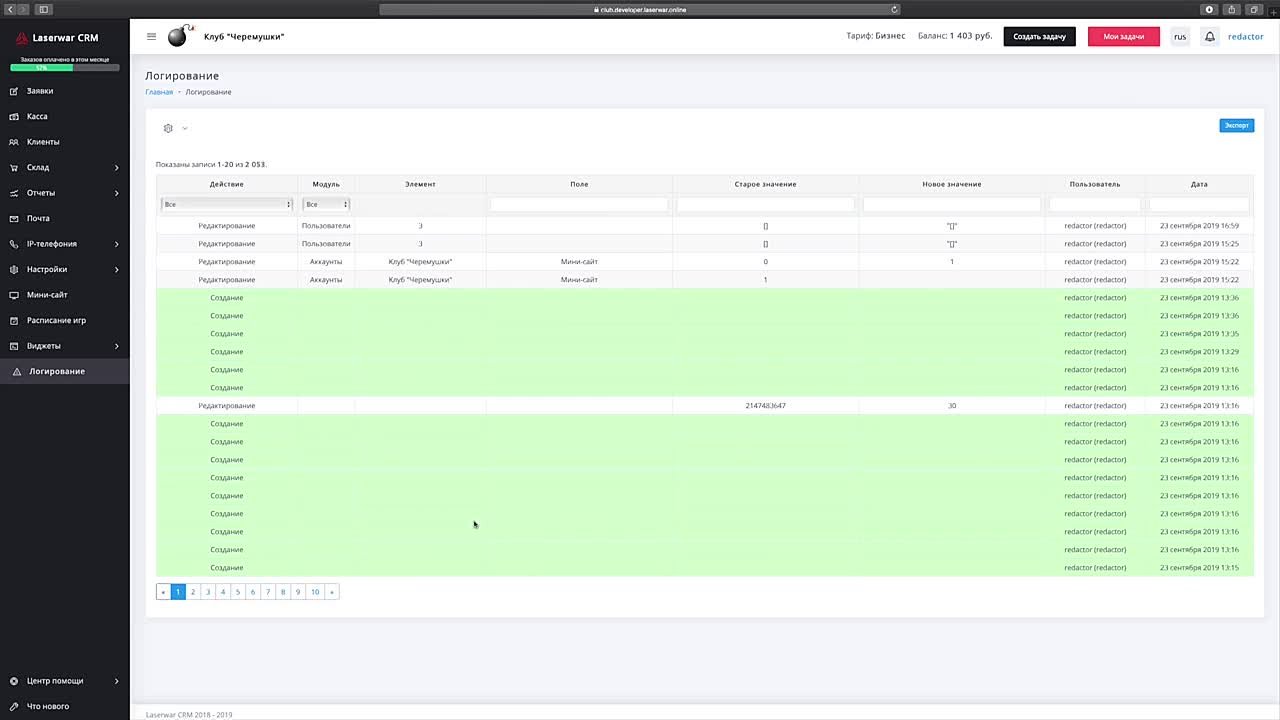Click the Клиенты sidebar icon
This screenshot has width=1280, height=720.
tap(14, 142)
